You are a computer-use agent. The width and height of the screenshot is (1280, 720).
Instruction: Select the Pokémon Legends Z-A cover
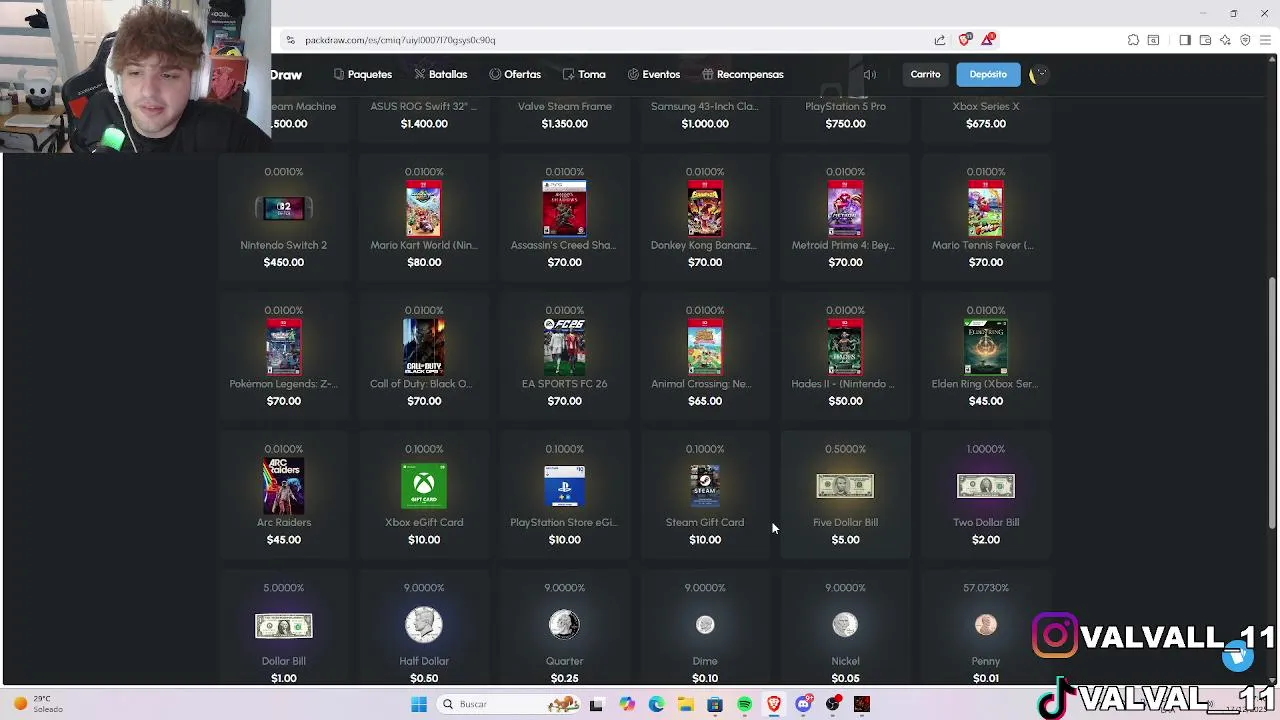pyautogui.click(x=284, y=347)
